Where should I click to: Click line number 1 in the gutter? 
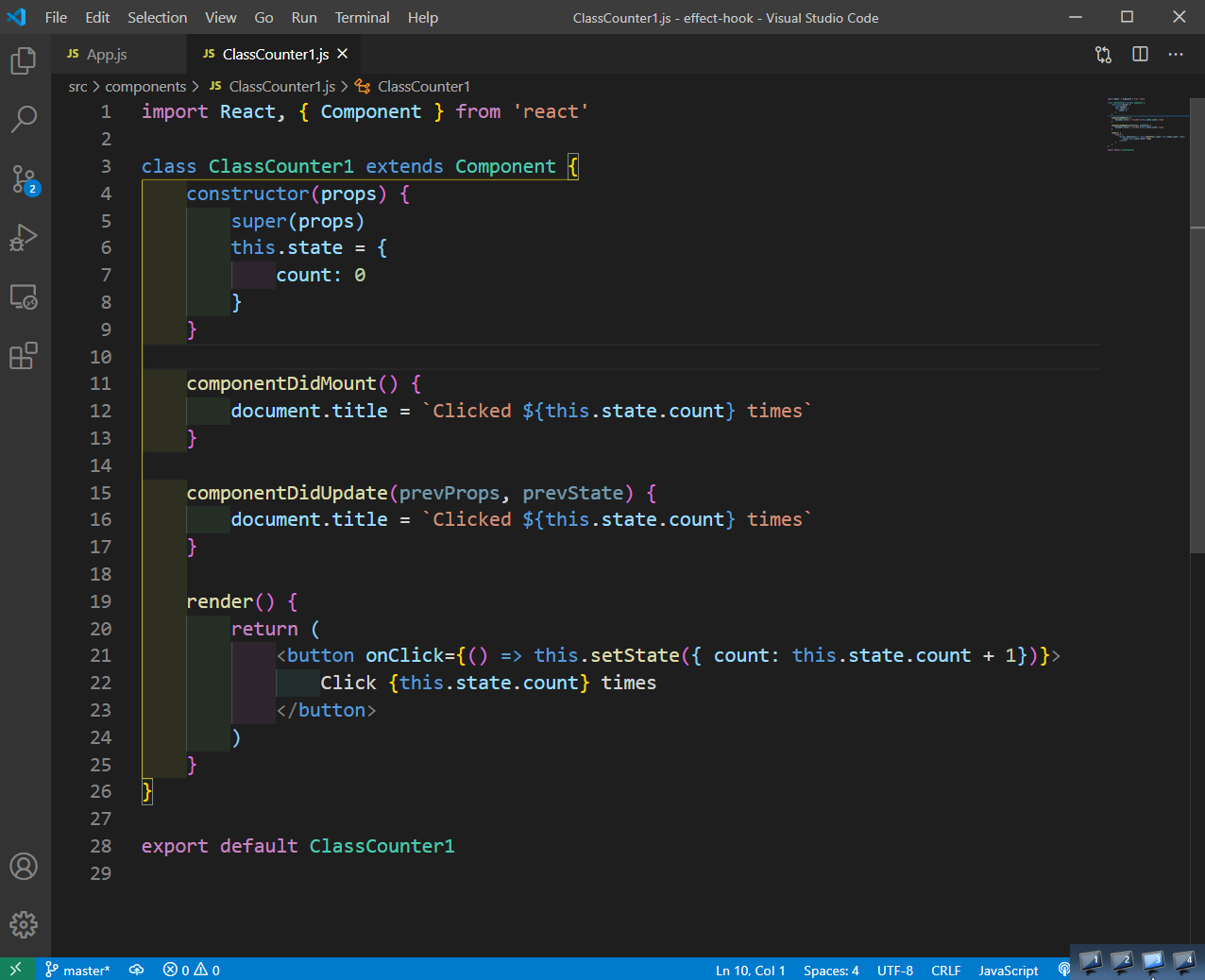pos(106,111)
